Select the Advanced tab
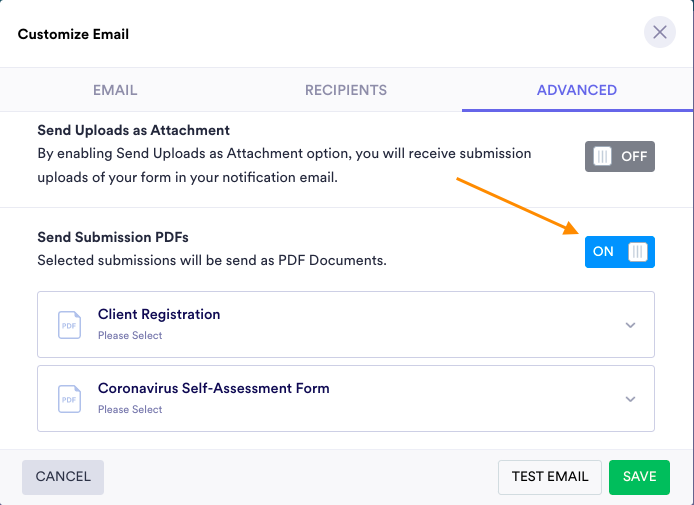Viewport: 694px width, 505px height. 577,90
